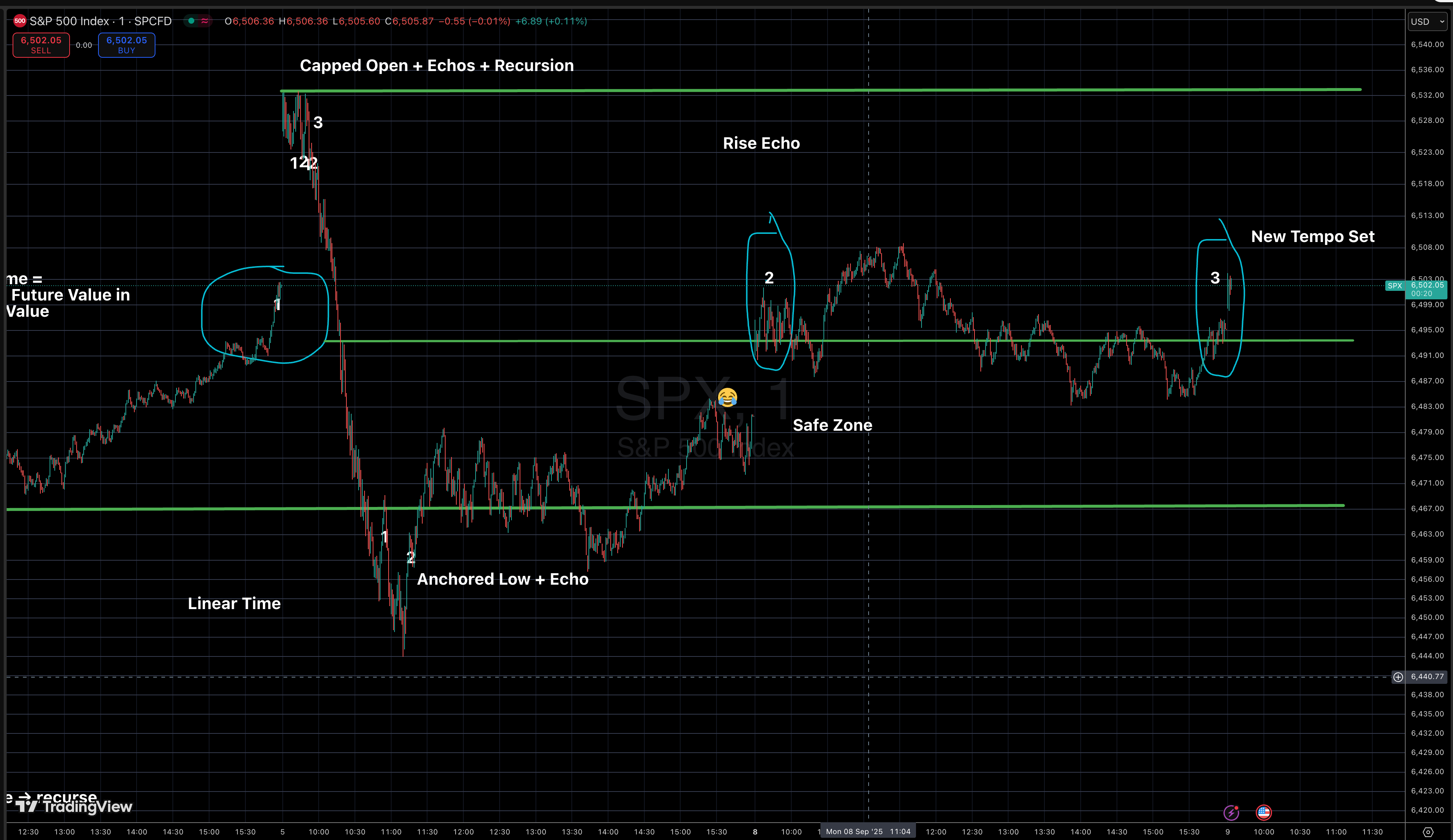Select the 'Capped Open + Echos + Recursion' text label
Screen dimensions: 1453x840
point(436,66)
